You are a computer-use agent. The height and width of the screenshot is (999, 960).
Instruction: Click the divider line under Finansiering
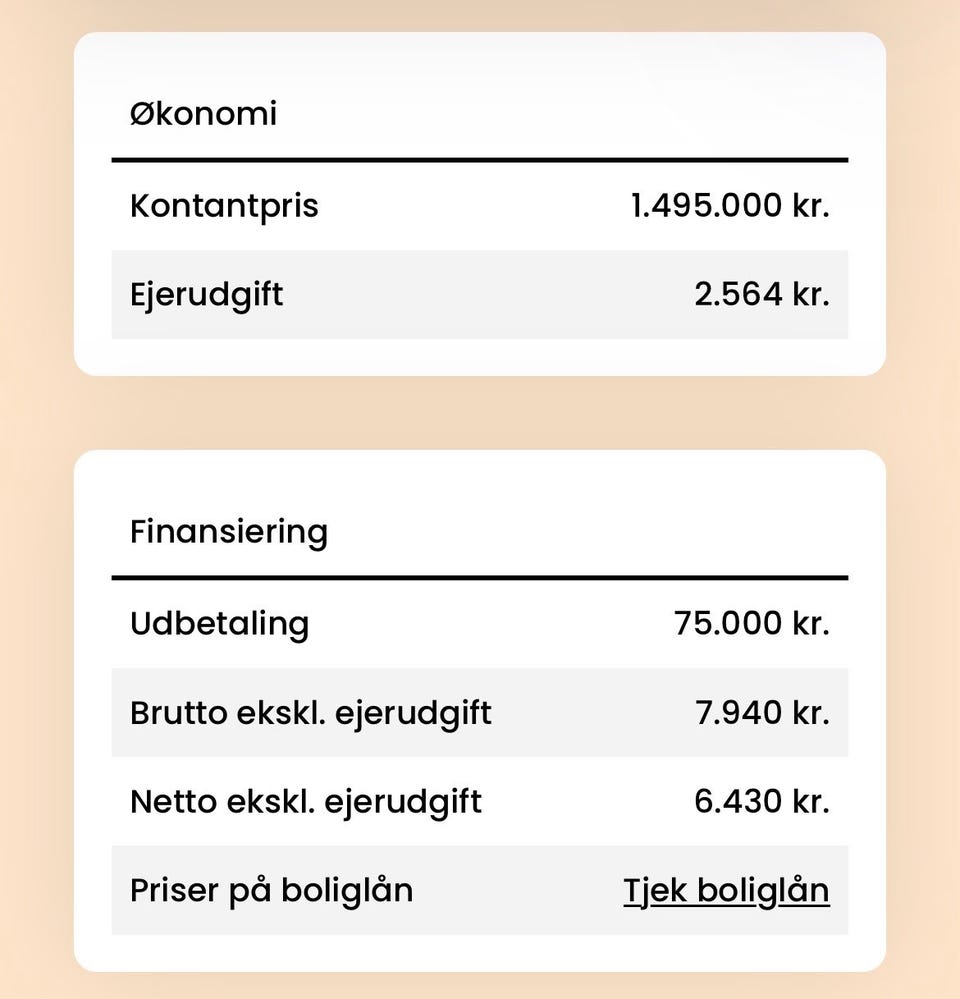[x=480, y=578]
